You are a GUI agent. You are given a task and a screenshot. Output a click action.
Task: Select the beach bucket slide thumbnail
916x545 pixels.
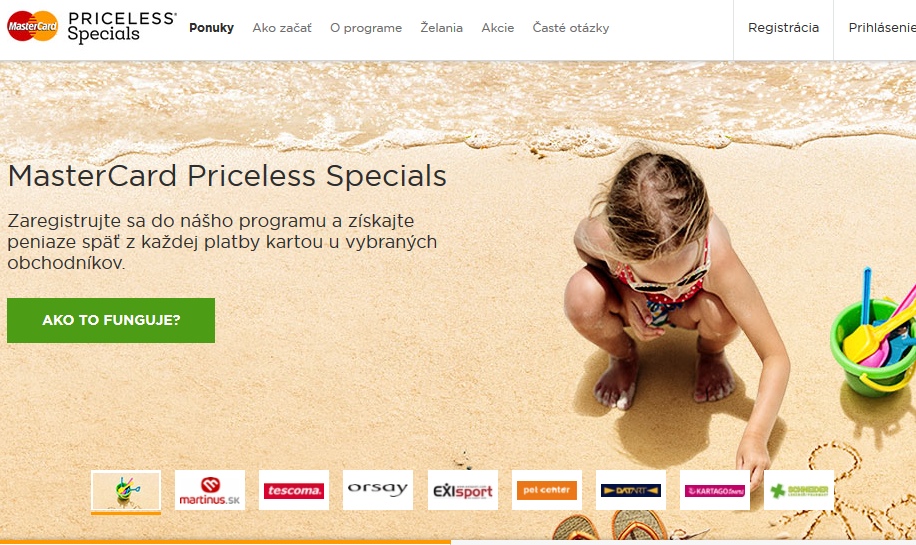(126, 491)
